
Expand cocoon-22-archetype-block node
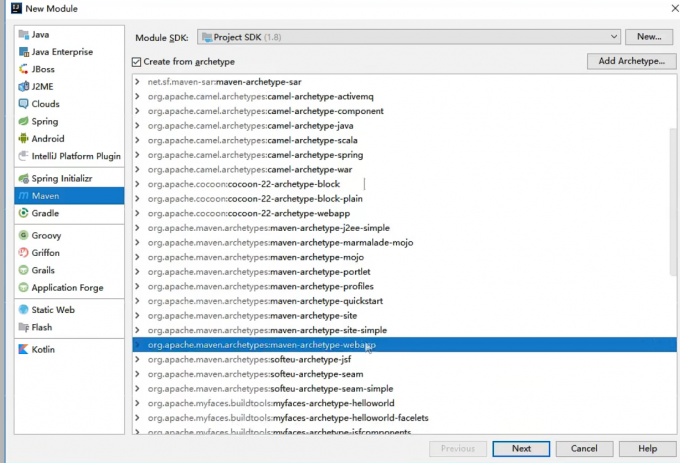coord(137,184)
